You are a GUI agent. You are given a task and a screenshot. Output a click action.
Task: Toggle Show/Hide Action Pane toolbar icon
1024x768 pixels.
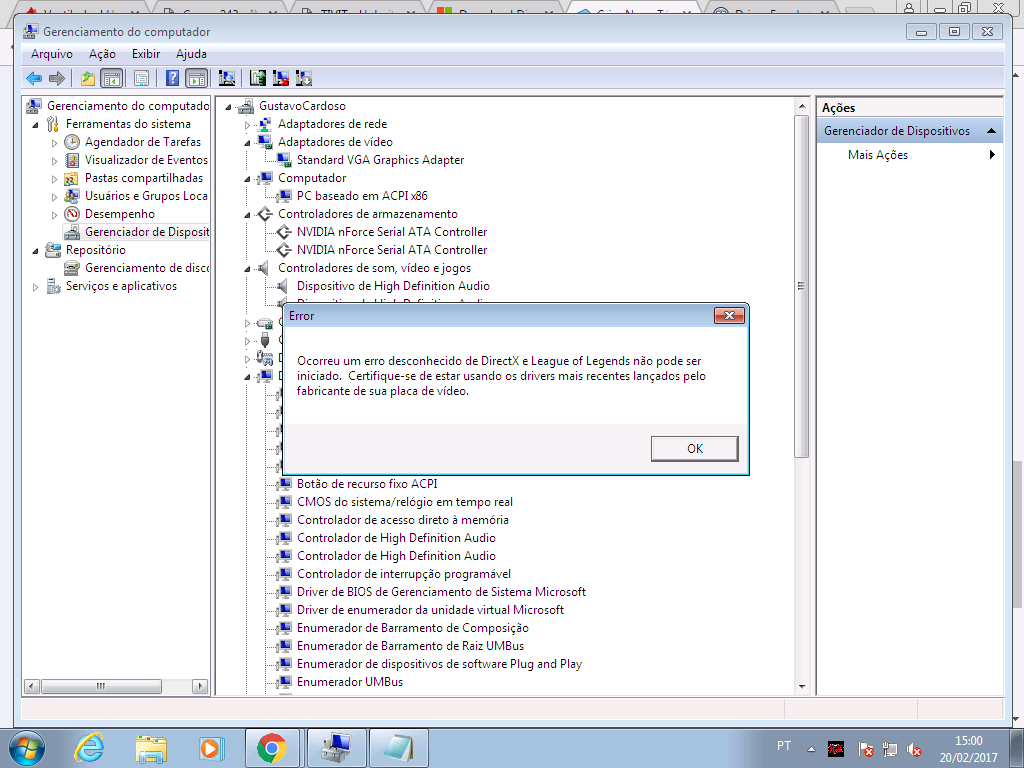pyautogui.click(x=196, y=78)
